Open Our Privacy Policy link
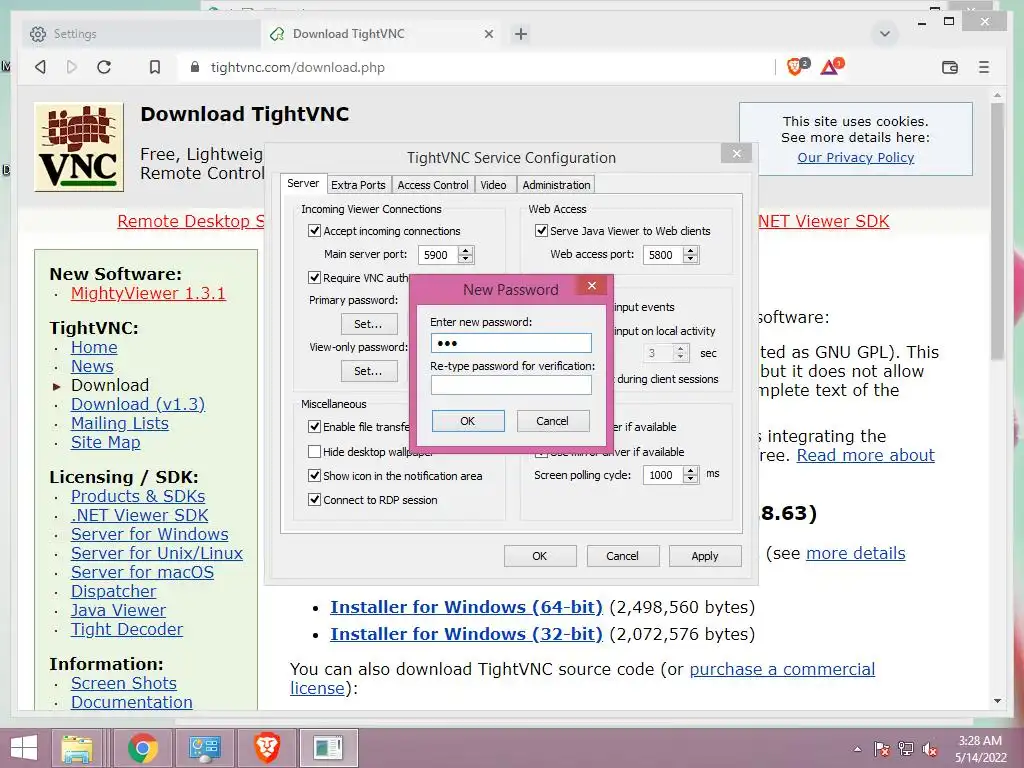 (856, 157)
